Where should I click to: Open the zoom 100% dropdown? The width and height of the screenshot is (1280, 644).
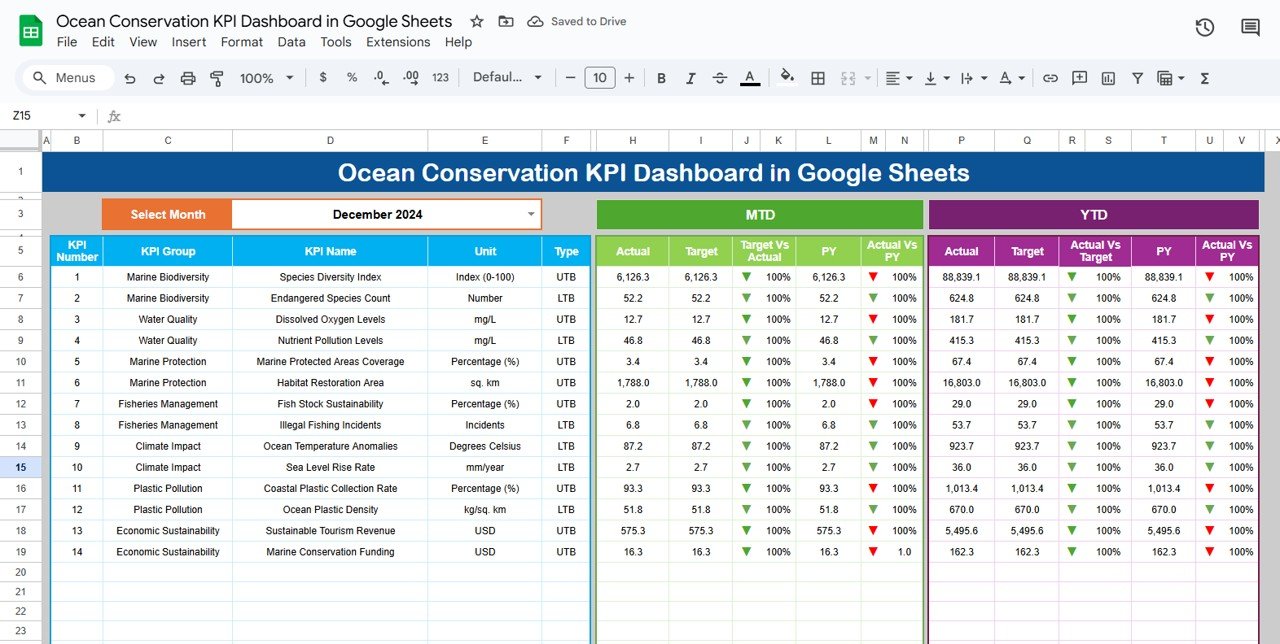tap(267, 78)
